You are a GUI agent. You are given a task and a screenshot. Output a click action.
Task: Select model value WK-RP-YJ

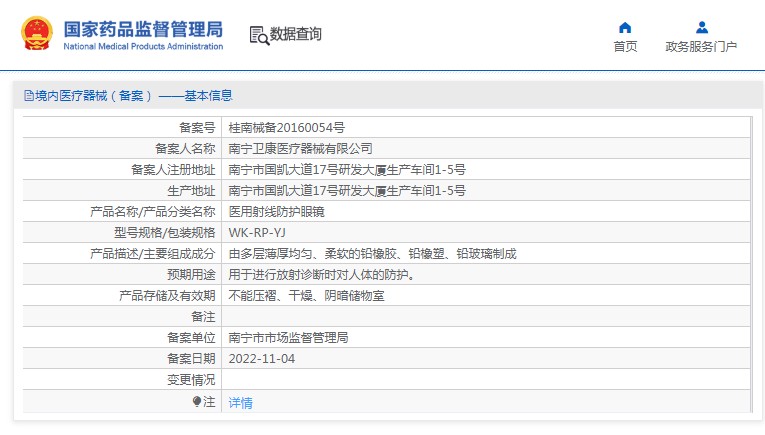257,233
